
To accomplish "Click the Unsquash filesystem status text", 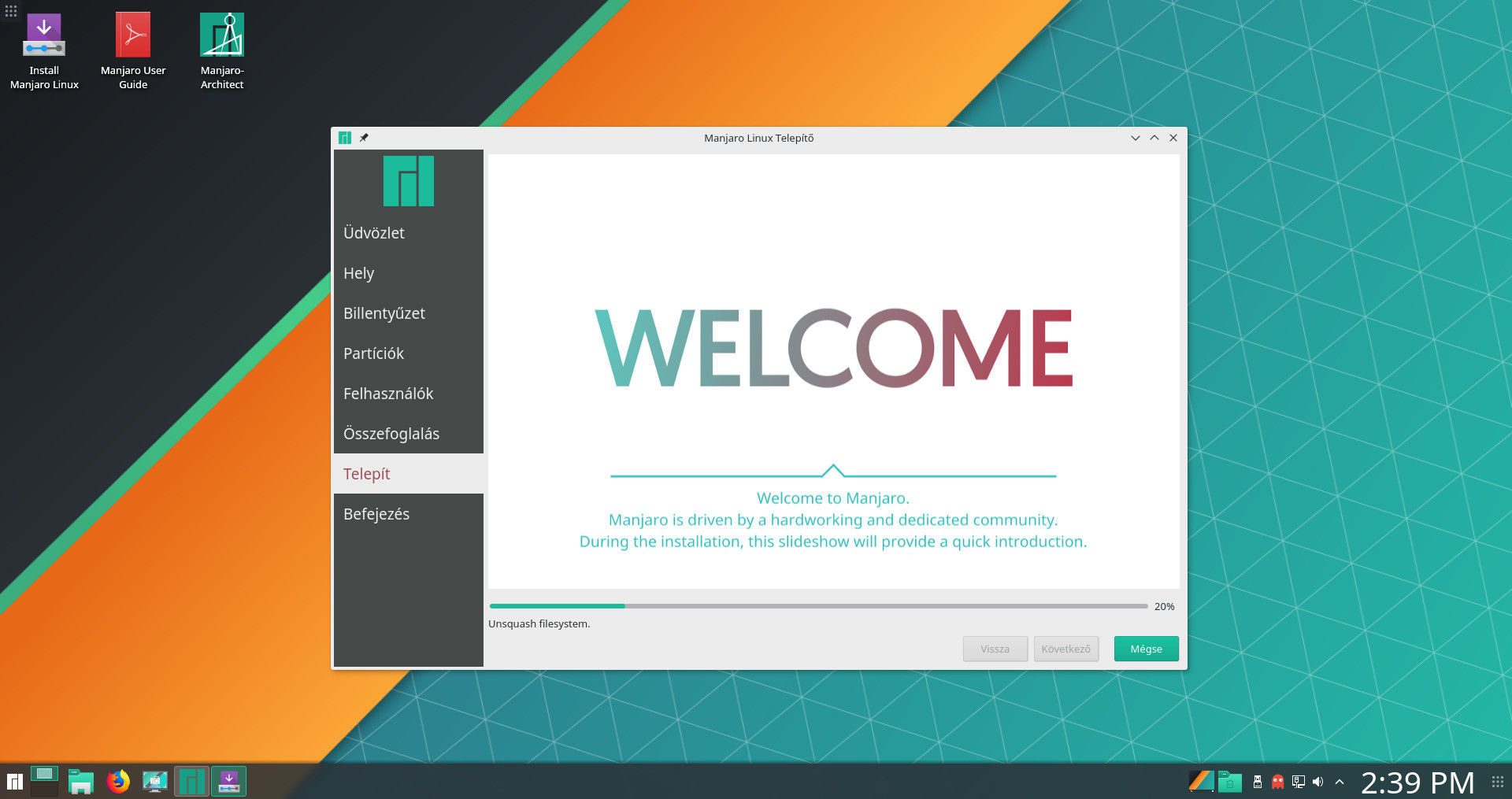I will pos(539,623).
